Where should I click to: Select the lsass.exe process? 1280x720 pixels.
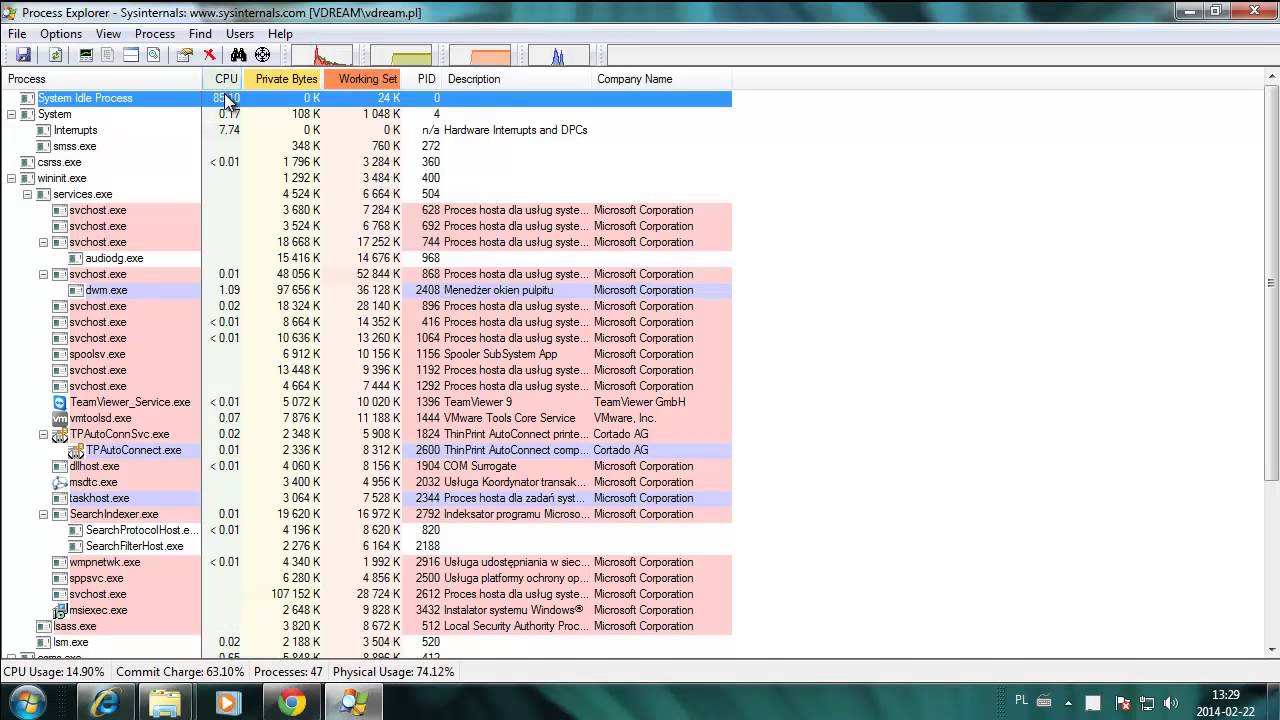[x=75, y=626]
